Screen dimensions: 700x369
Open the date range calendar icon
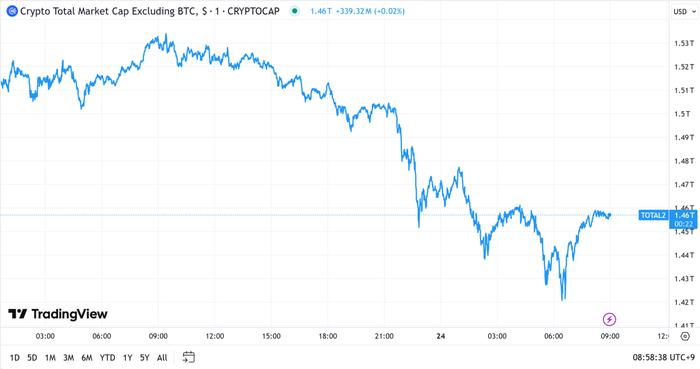click(x=189, y=357)
